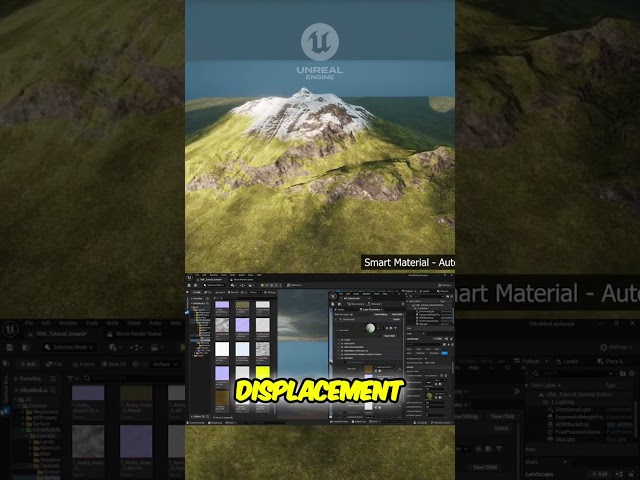Switch to Movie Render Queue tab in center editor
The height and width of the screenshot is (480, 640).
(242, 280)
